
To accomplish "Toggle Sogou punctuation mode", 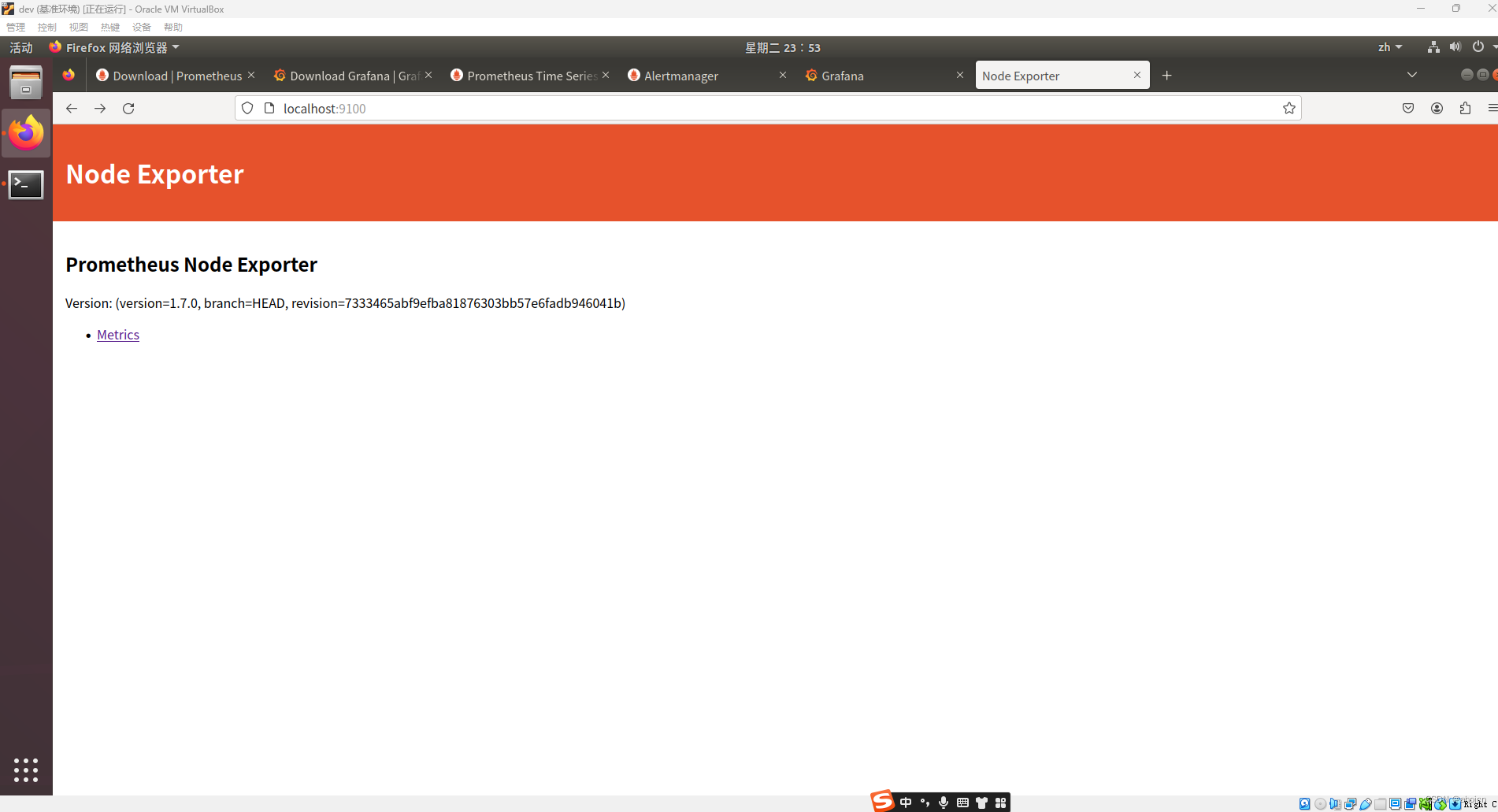I will 925,803.
